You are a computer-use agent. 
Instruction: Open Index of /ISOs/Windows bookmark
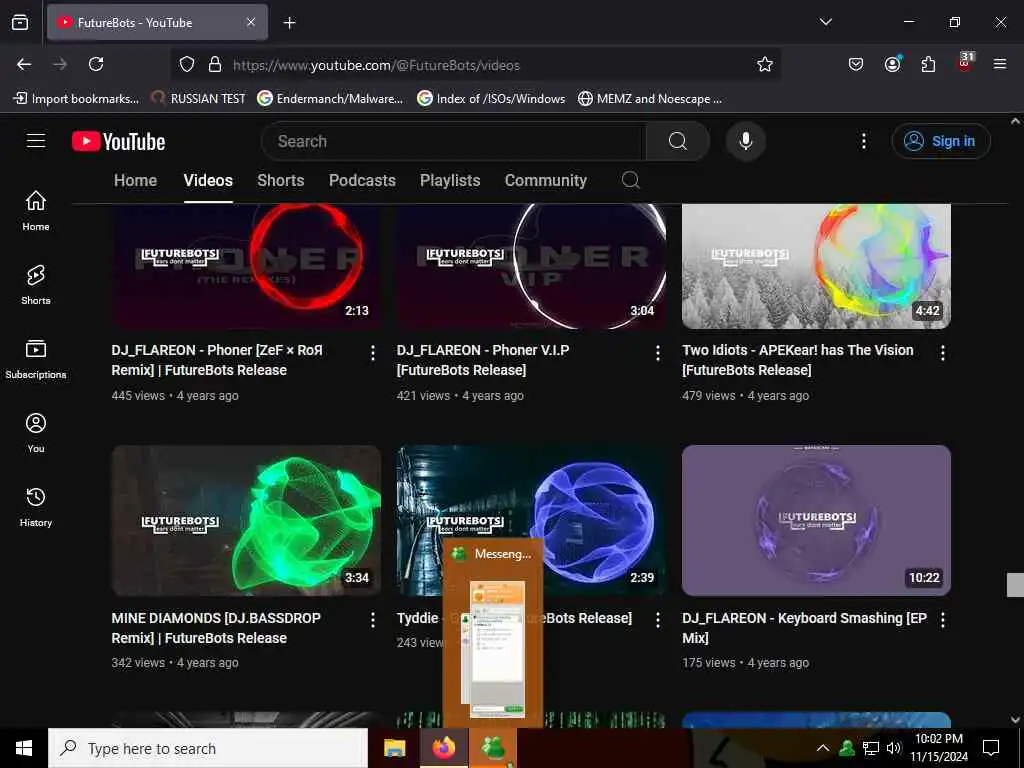(490, 99)
